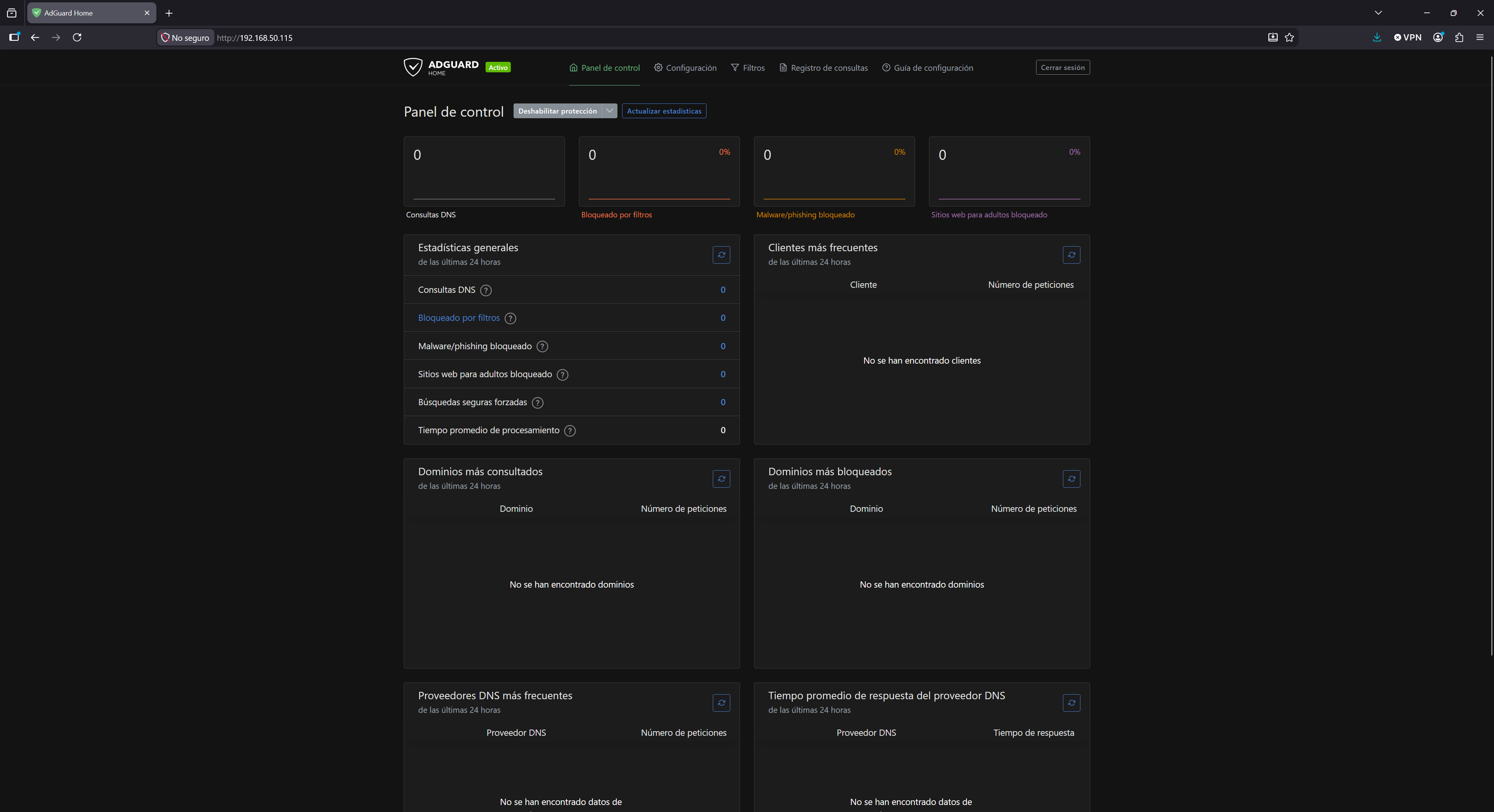The width and height of the screenshot is (1494, 812).
Task: Click Cliente column header
Action: [x=863, y=285]
